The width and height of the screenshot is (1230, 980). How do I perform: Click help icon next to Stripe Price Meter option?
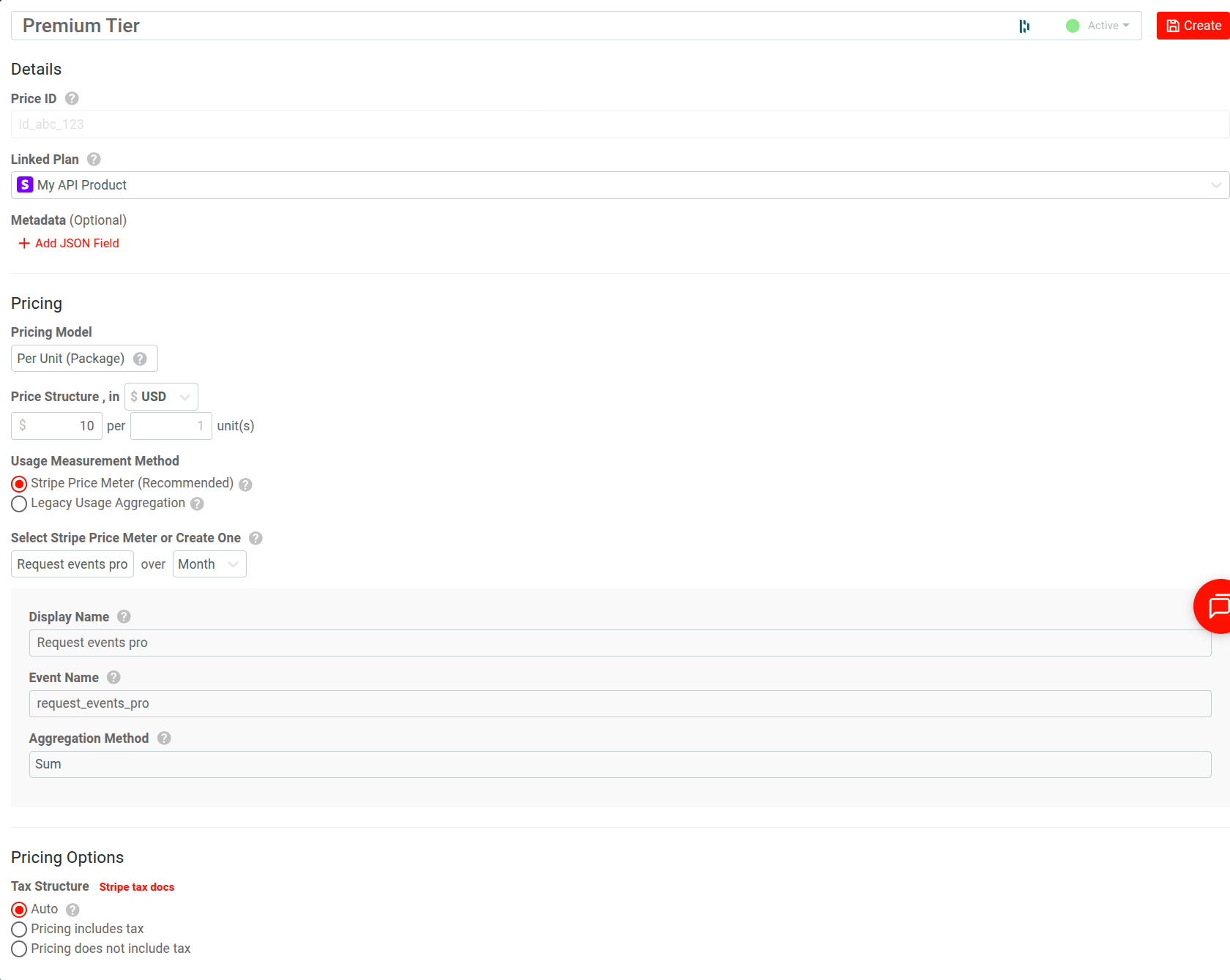point(246,485)
